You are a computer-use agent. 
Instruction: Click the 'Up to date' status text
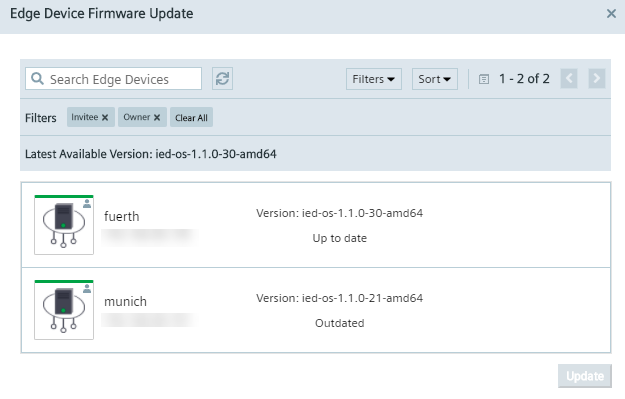click(340, 238)
